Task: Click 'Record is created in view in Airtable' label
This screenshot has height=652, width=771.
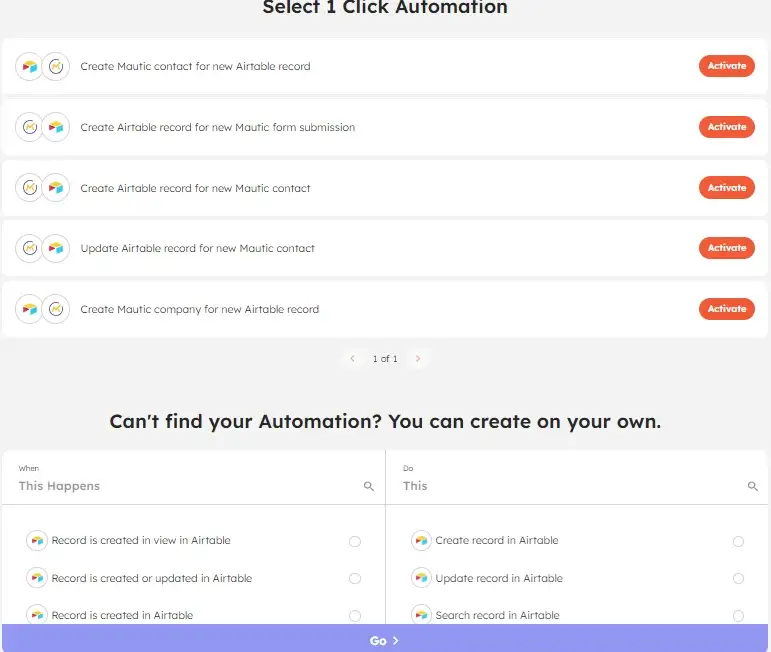Action: (x=141, y=540)
